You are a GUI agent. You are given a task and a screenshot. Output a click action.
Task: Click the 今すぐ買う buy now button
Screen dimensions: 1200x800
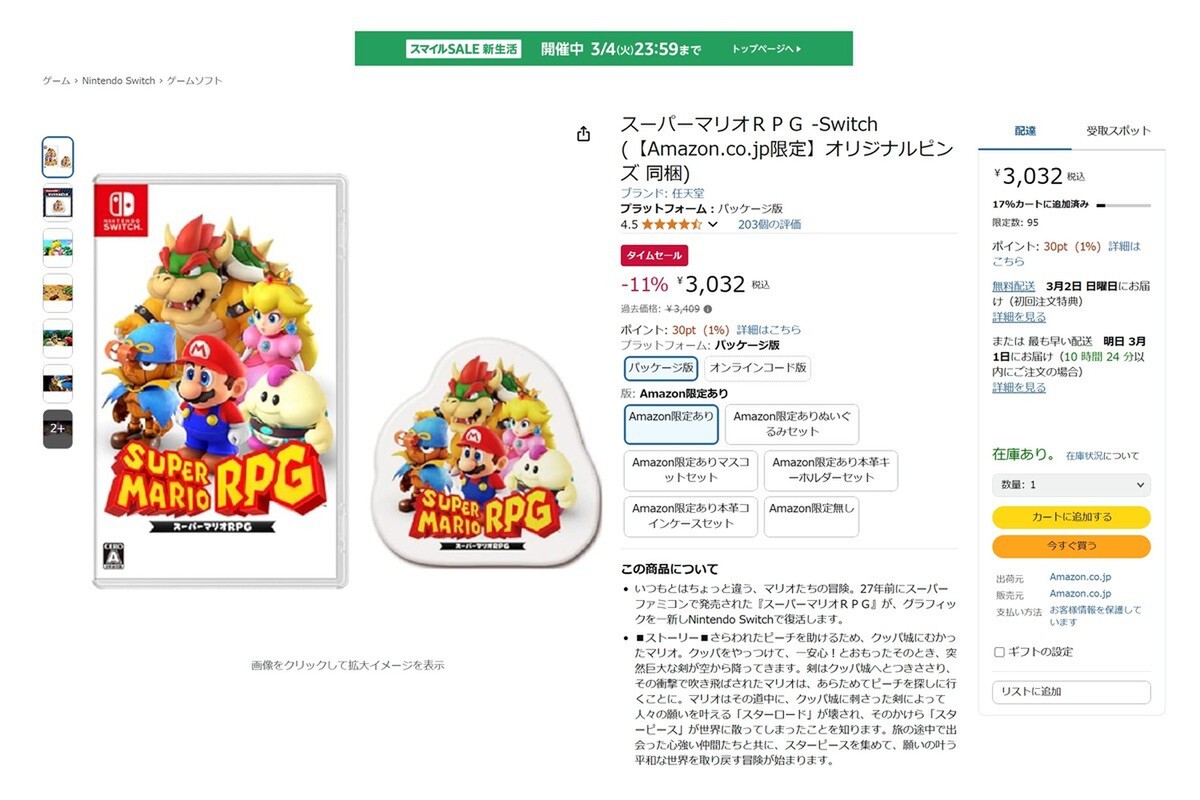point(1071,546)
